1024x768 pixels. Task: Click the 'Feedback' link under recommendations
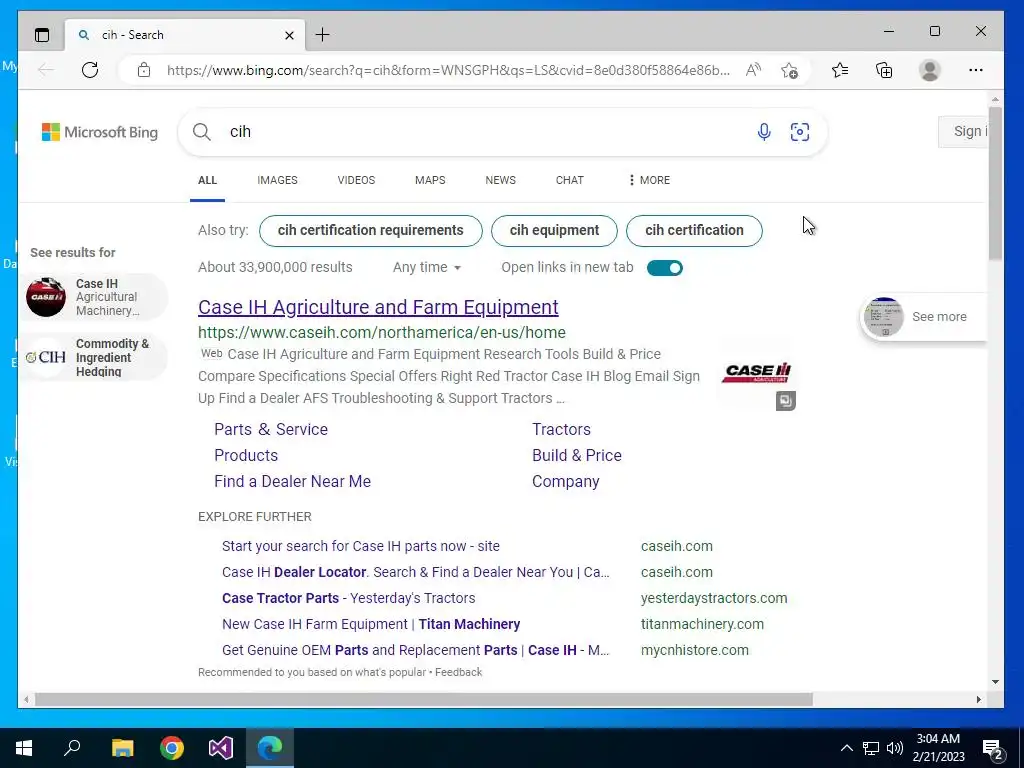(x=458, y=673)
